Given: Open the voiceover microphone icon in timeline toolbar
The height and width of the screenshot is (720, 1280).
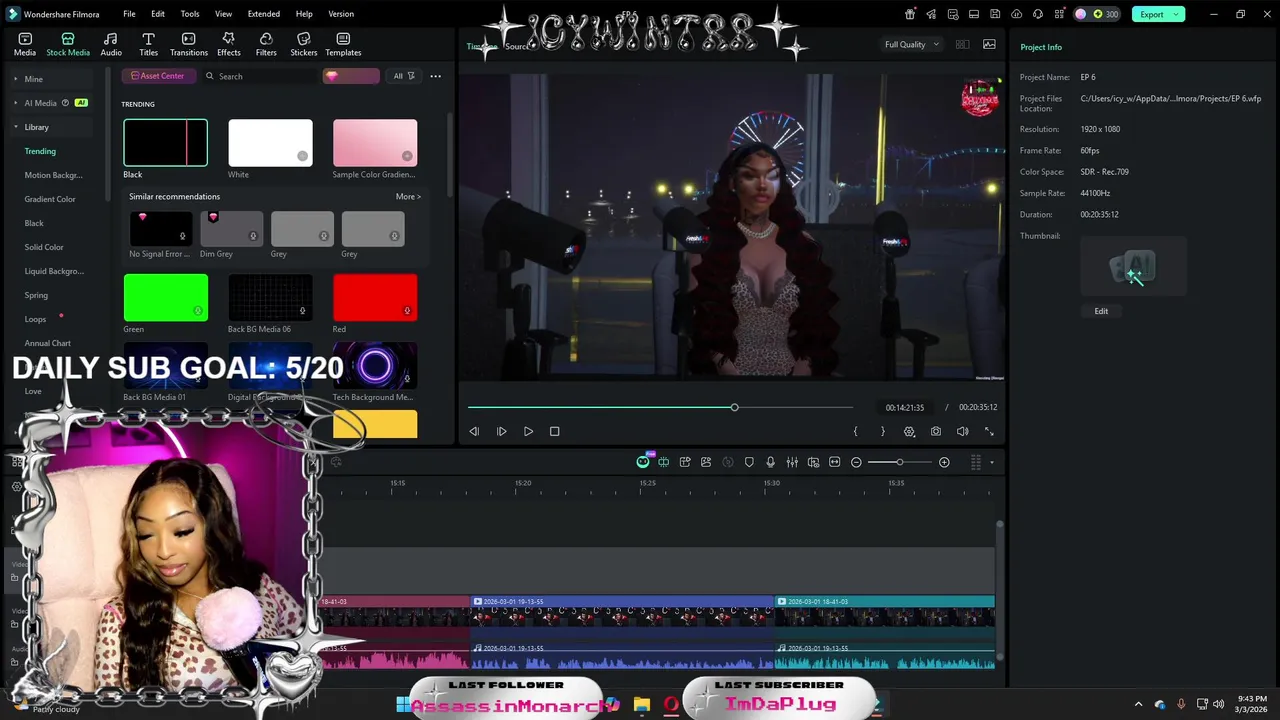Looking at the screenshot, I should 770,462.
